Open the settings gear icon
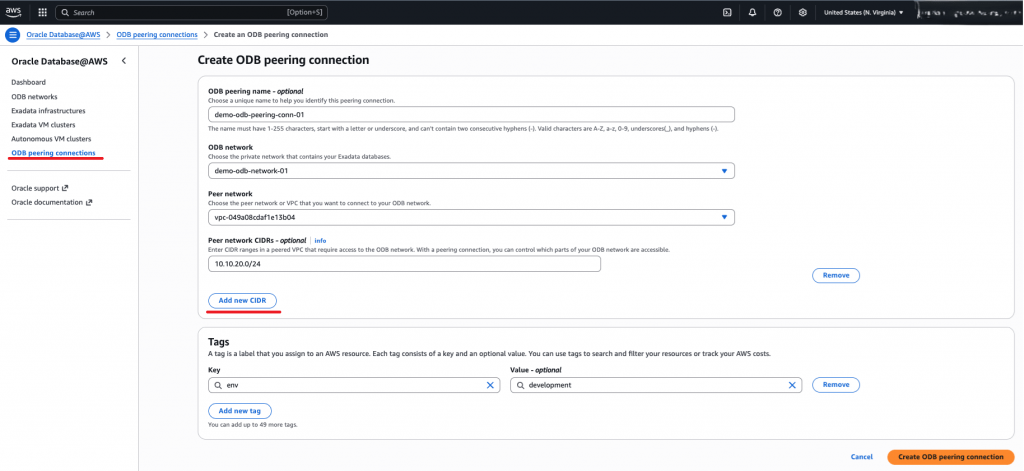 coord(802,12)
